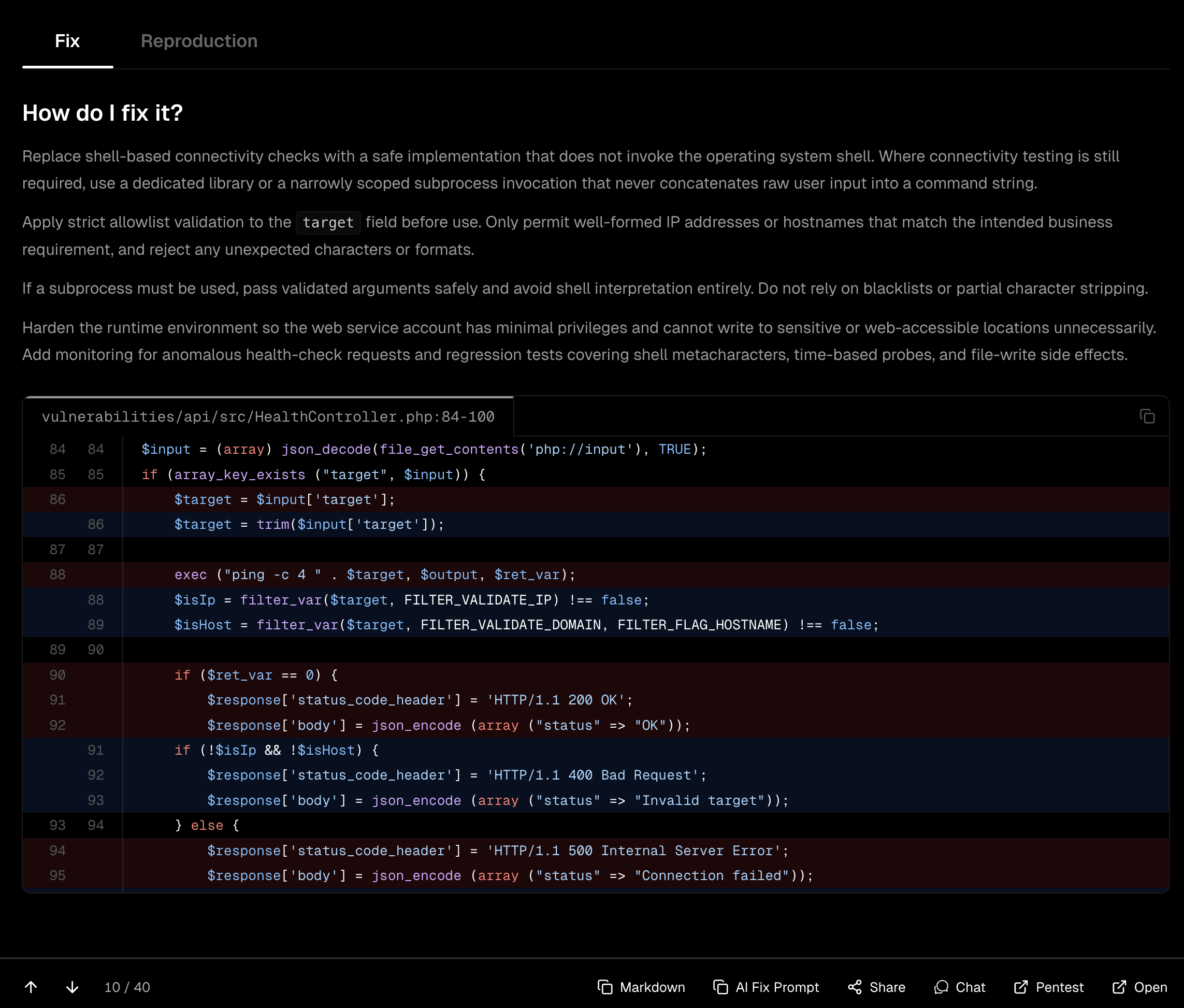Click the AI Fix Prompt copy icon
The height and width of the screenshot is (1008, 1184).
tap(720, 987)
